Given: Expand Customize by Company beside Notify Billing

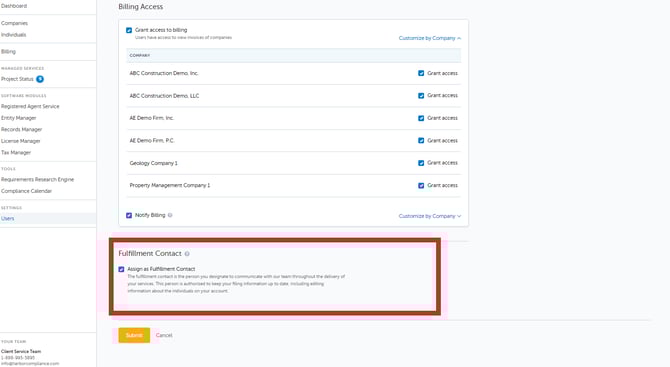Looking at the screenshot, I should (430, 216).
